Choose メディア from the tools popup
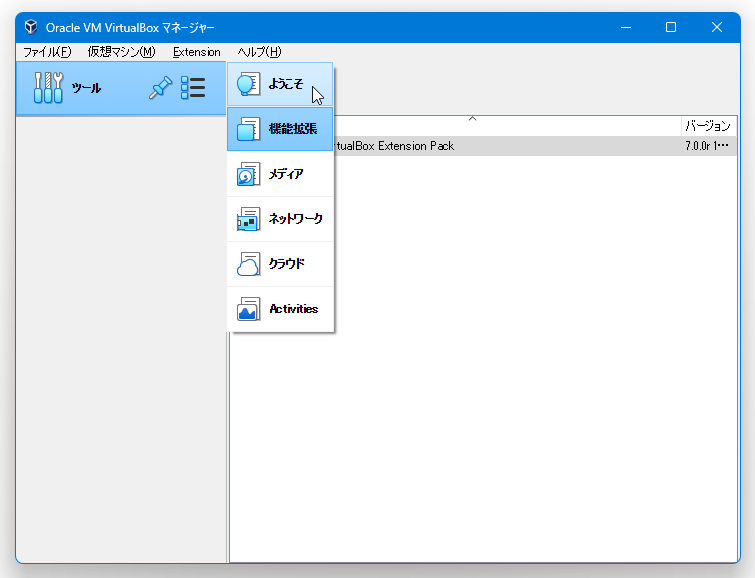 click(x=280, y=174)
